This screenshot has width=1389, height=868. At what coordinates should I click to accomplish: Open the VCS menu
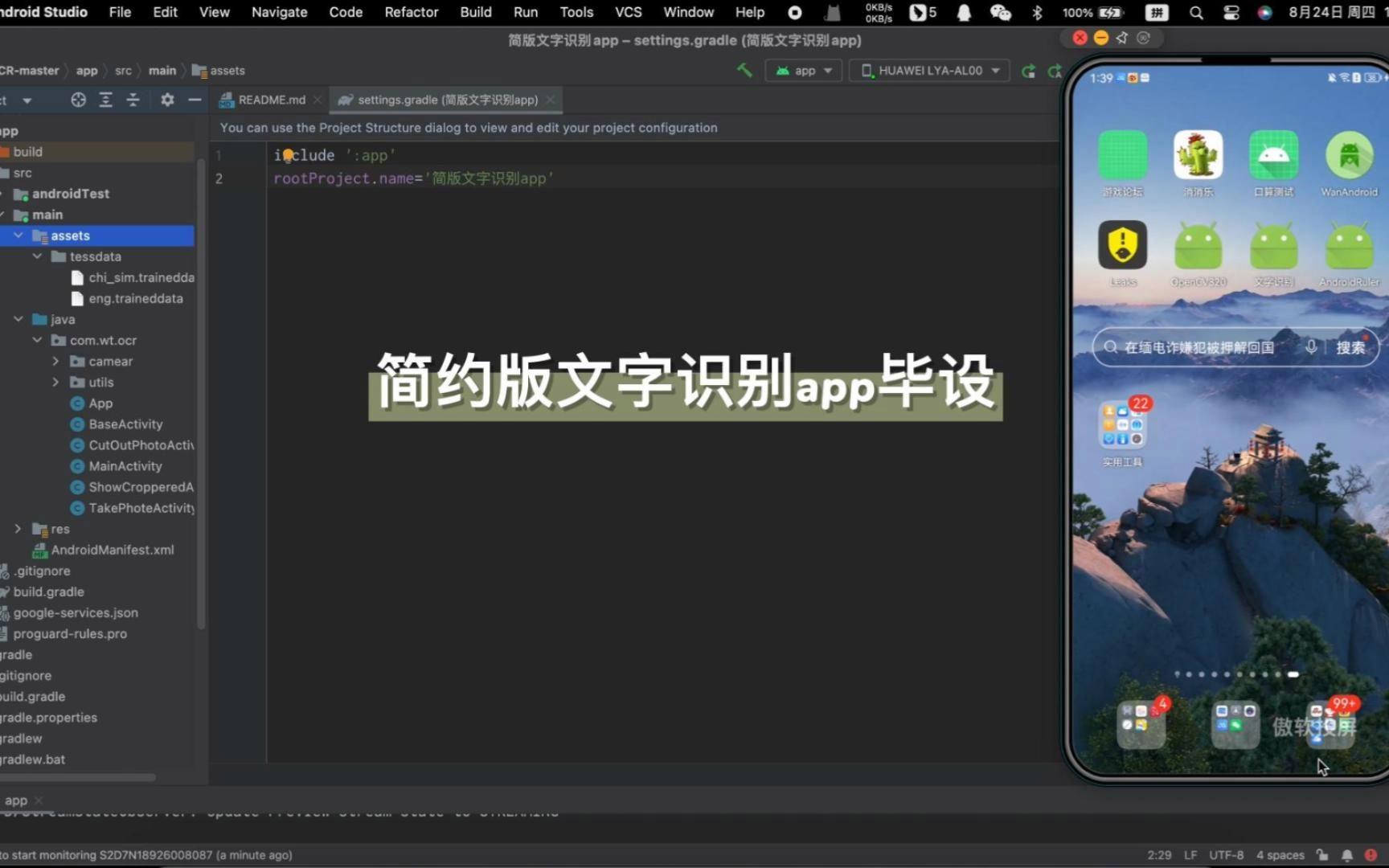point(628,12)
